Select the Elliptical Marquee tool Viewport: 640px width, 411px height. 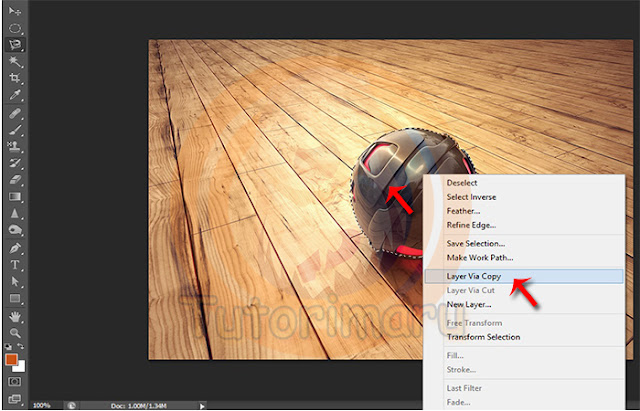click(x=15, y=28)
